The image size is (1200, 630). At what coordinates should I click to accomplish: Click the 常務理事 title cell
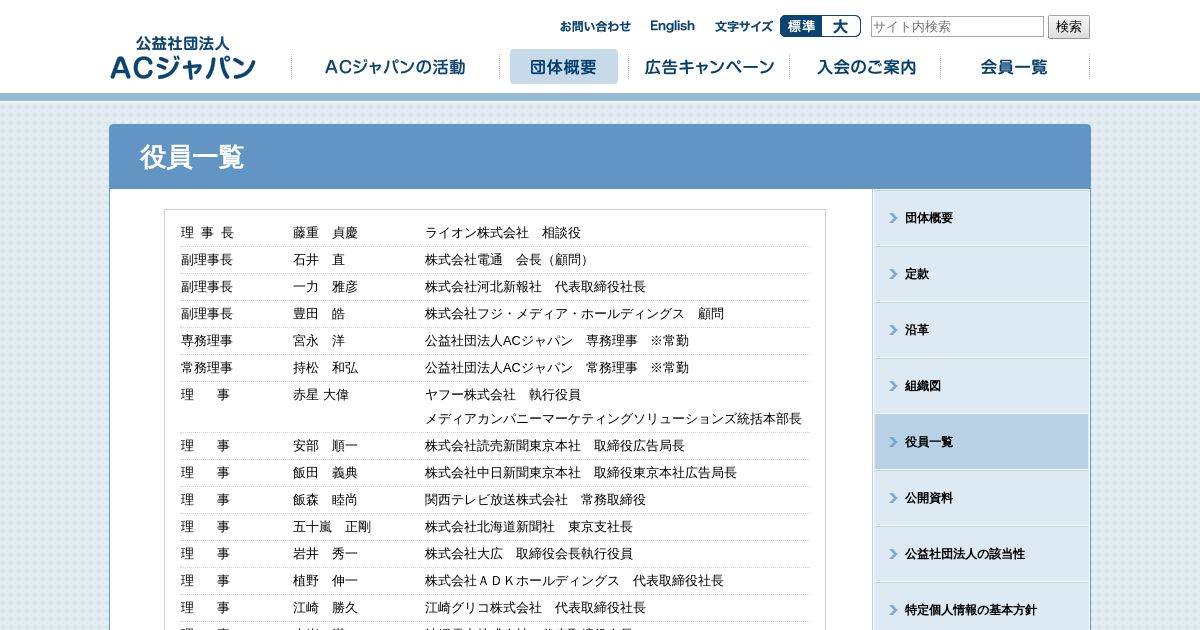pyautogui.click(x=207, y=368)
